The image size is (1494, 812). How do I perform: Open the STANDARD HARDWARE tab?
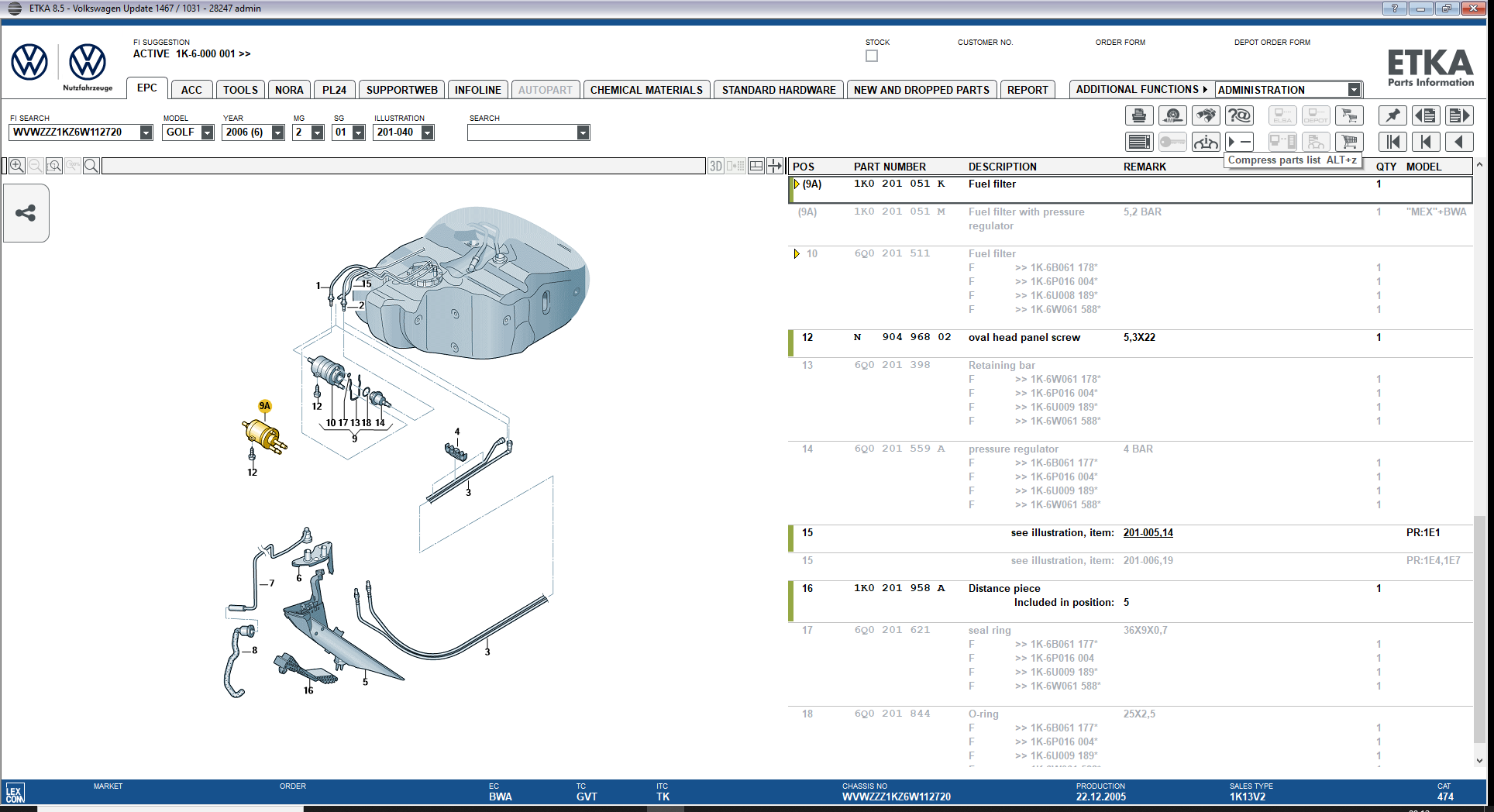coord(779,90)
